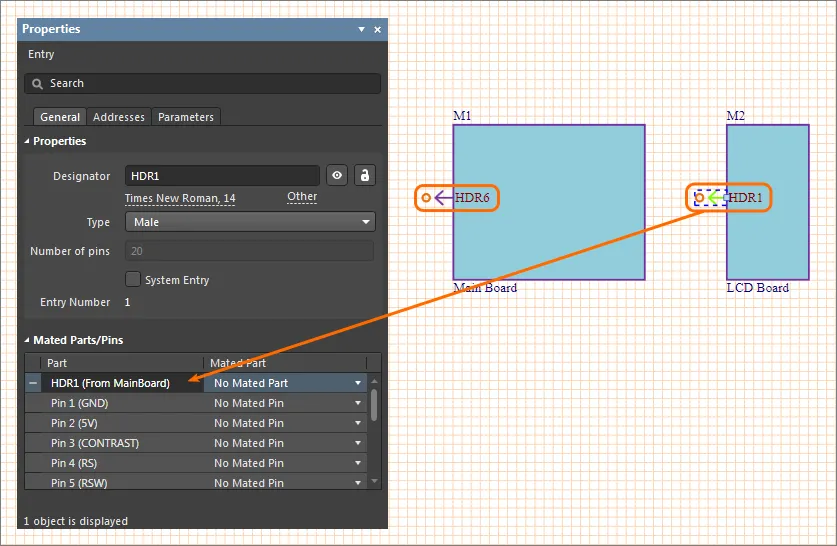Viewport: 837px width, 546px height.
Task: Click the search magnifier icon
Action: click(37, 84)
